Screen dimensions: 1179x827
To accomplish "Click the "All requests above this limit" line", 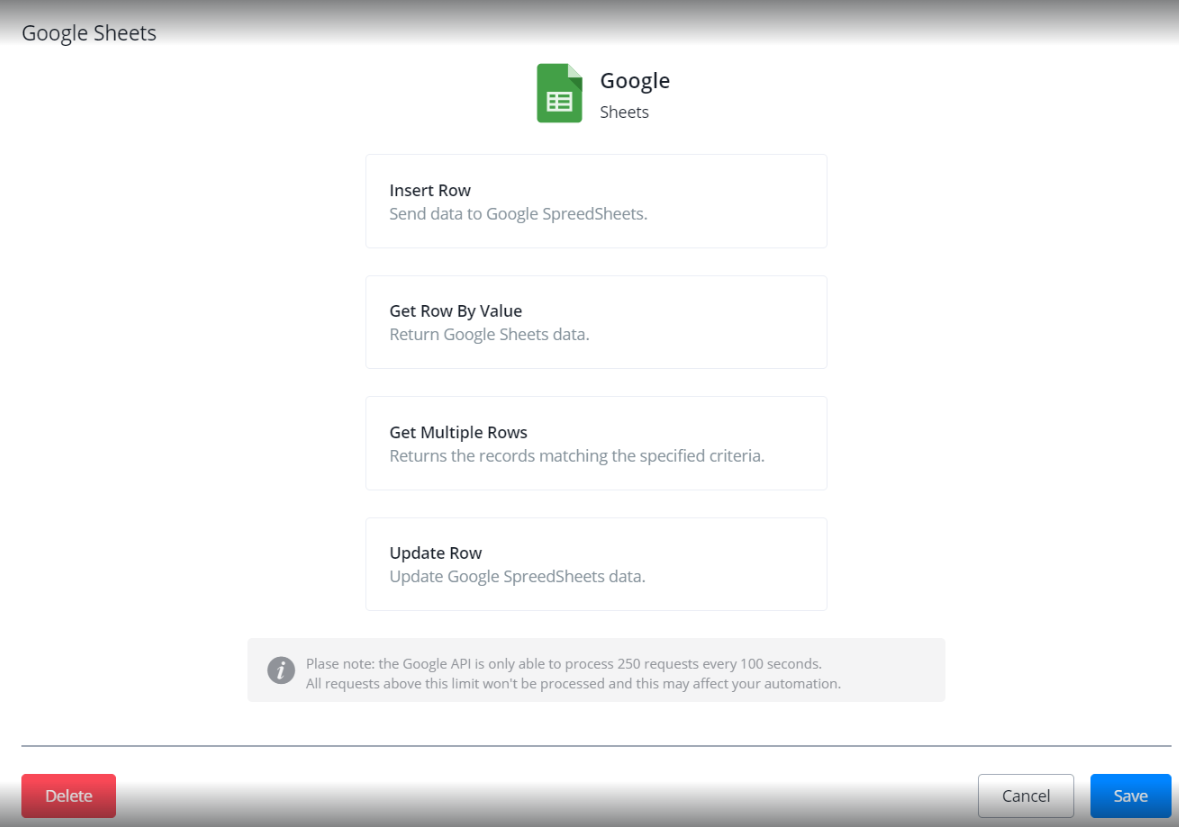I will tap(573, 684).
